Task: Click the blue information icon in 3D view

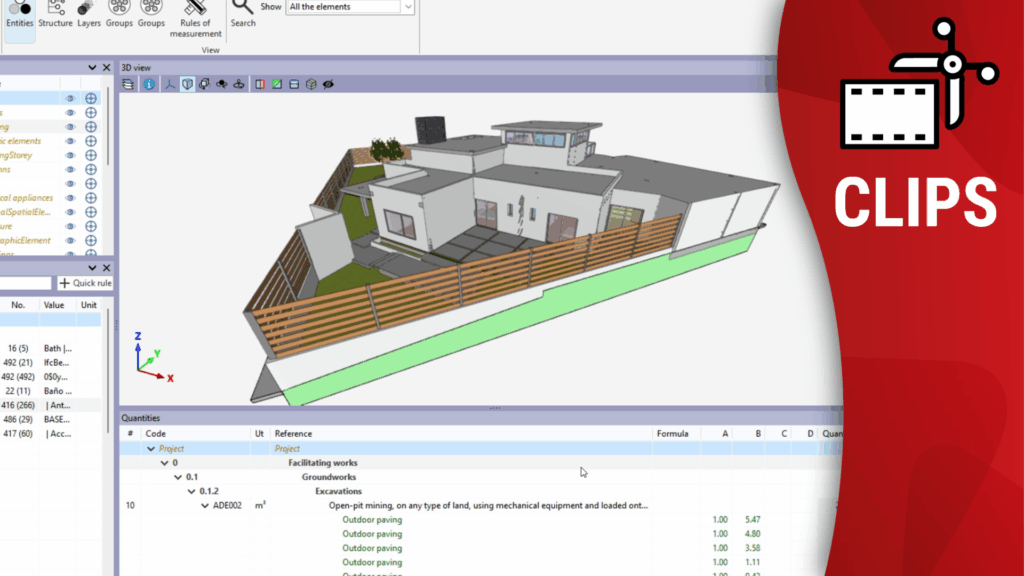Action: tap(149, 84)
